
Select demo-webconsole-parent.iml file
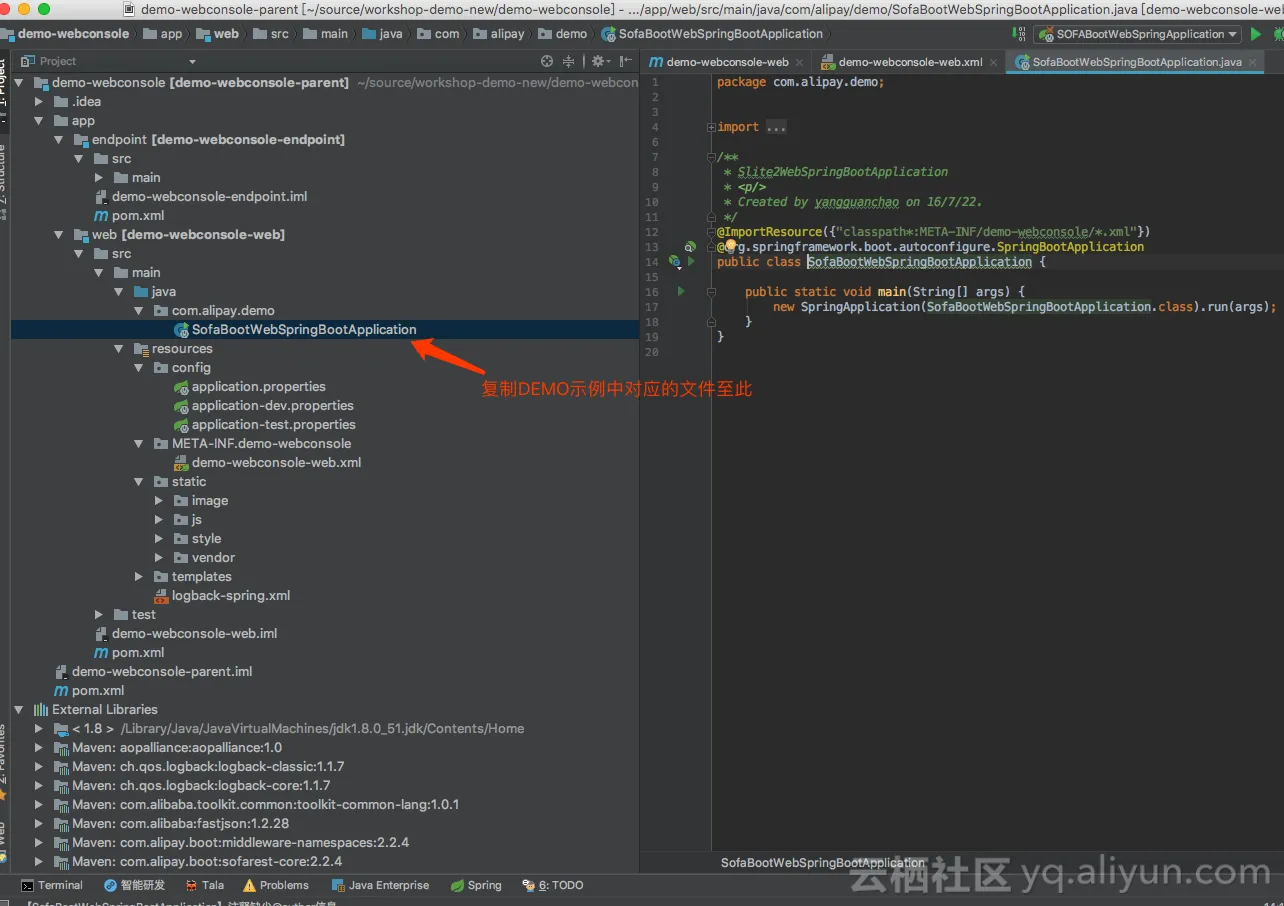click(152, 671)
